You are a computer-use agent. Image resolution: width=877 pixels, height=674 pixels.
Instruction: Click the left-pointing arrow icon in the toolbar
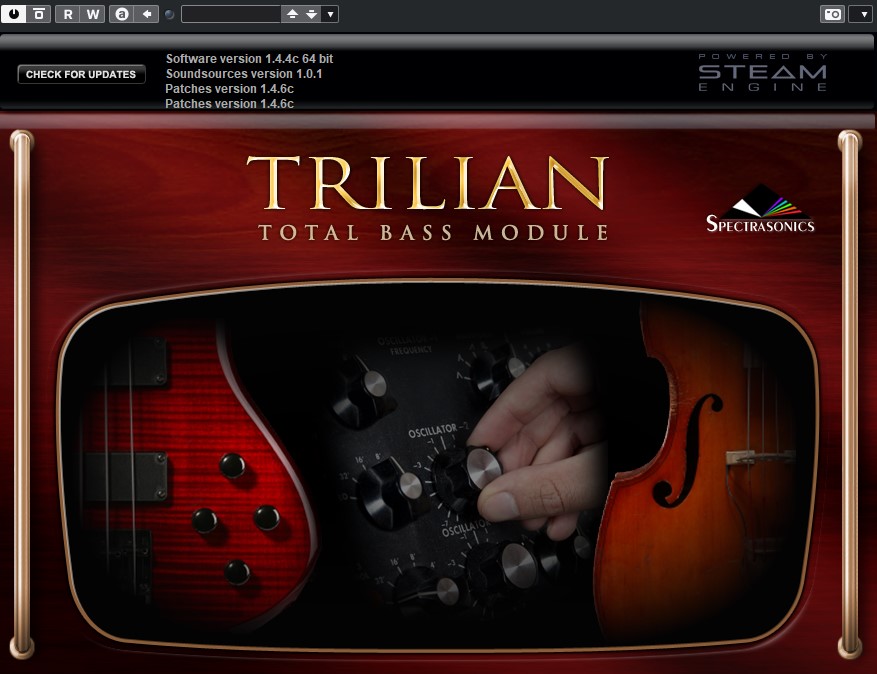(x=147, y=14)
